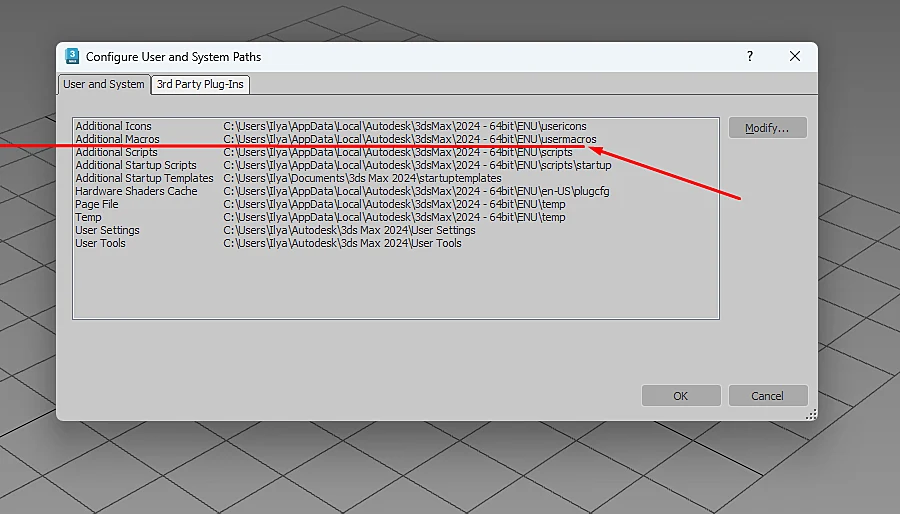This screenshot has width=900, height=514.
Task: Select the Additional Macros row
Action: coord(395,139)
